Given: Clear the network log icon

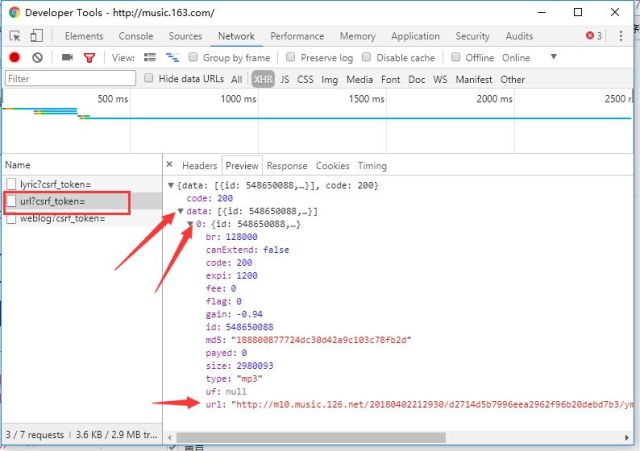Looking at the screenshot, I should click(x=38, y=58).
